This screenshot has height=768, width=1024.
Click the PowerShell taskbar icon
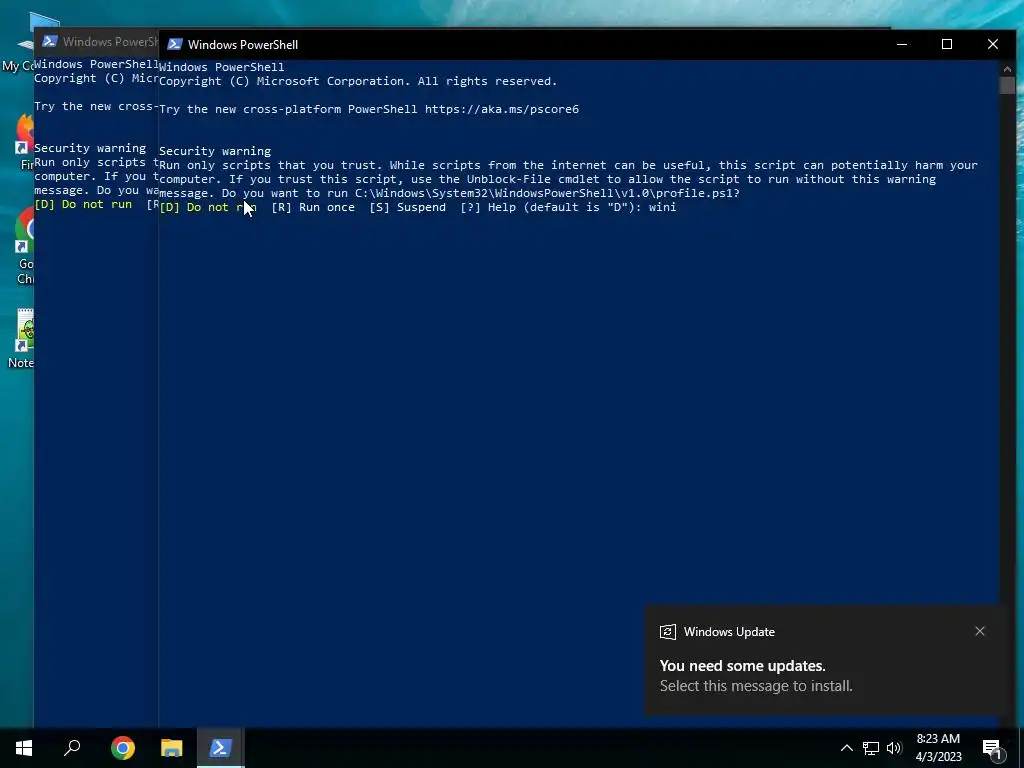(220, 748)
